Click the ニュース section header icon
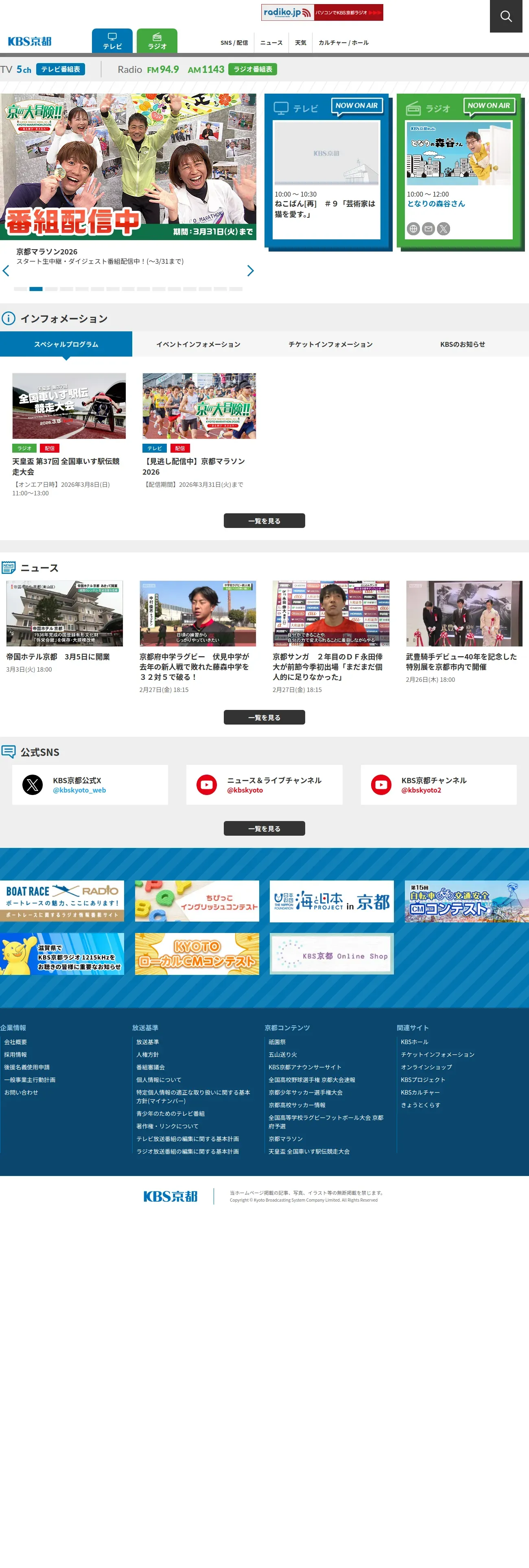 point(9,568)
